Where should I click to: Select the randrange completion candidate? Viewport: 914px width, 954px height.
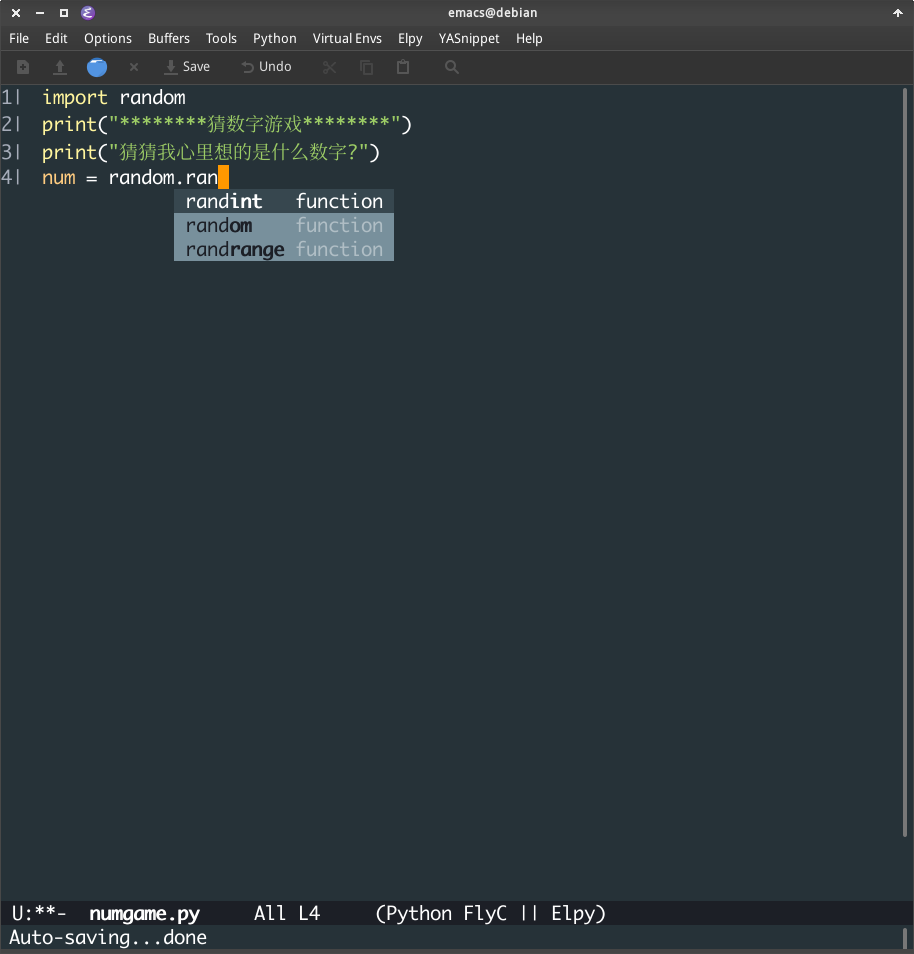point(284,249)
